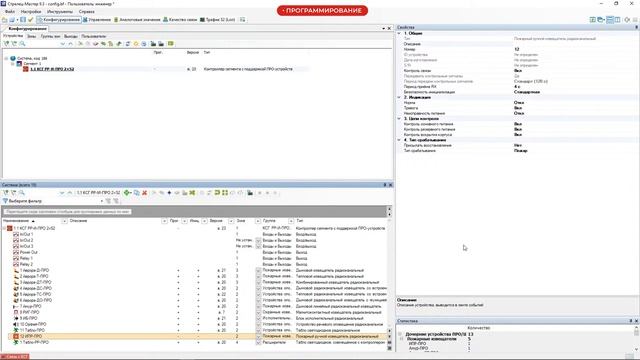Switch to the Зоны tab
Image resolution: width=640 pixels, height=360 pixels.
(31, 36)
